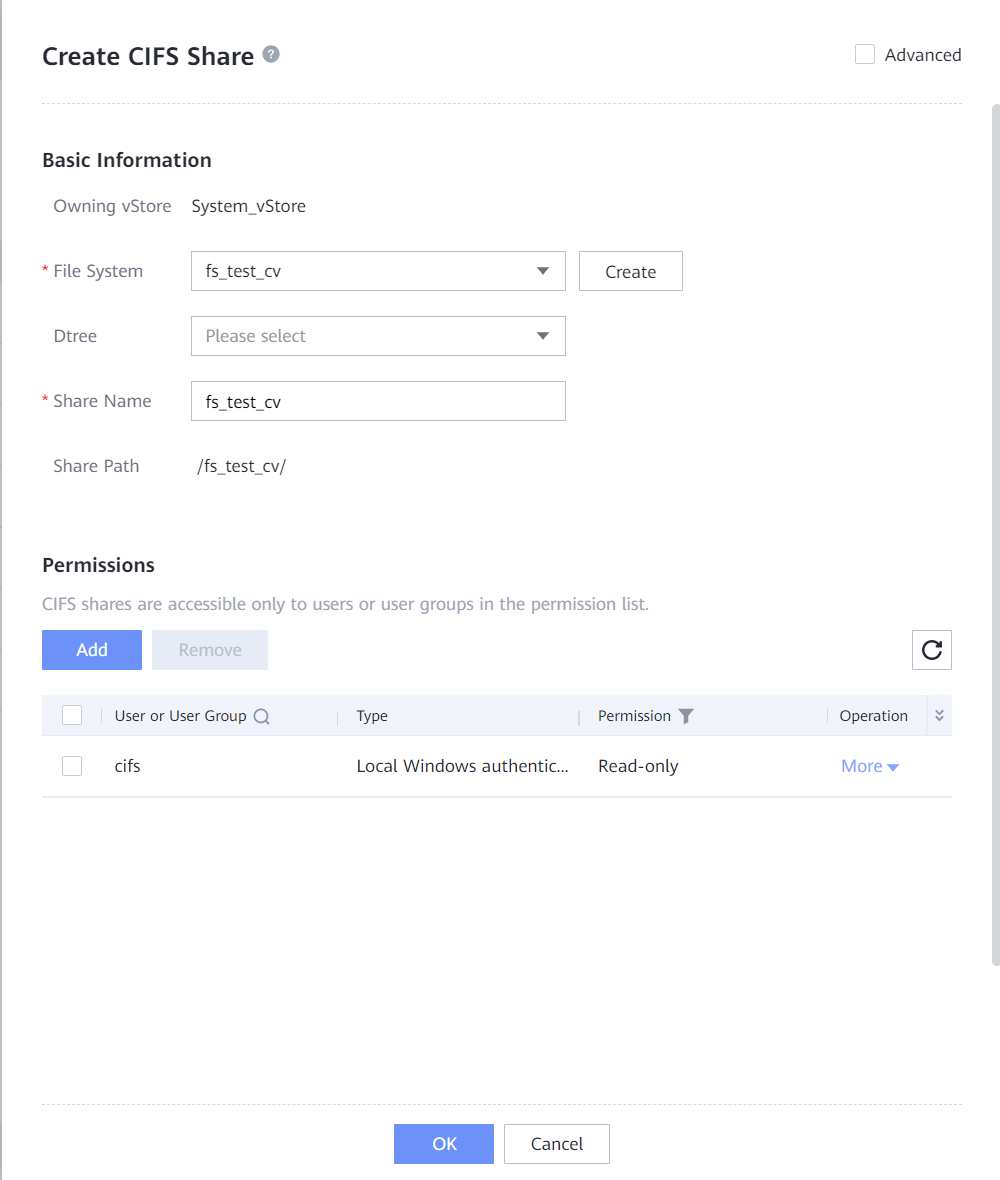Viewport: 1000px width, 1180px height.
Task: Click search icon in User or User Group column
Action: tap(262, 716)
